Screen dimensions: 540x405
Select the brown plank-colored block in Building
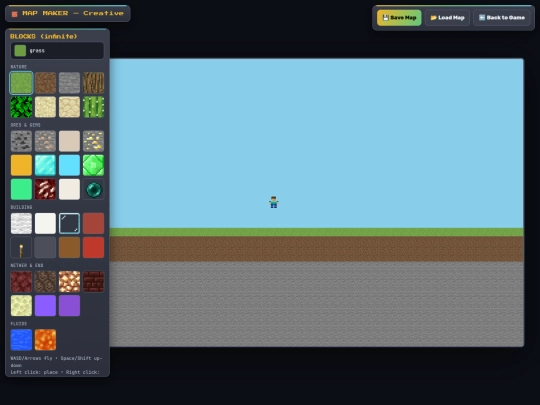[69, 247]
